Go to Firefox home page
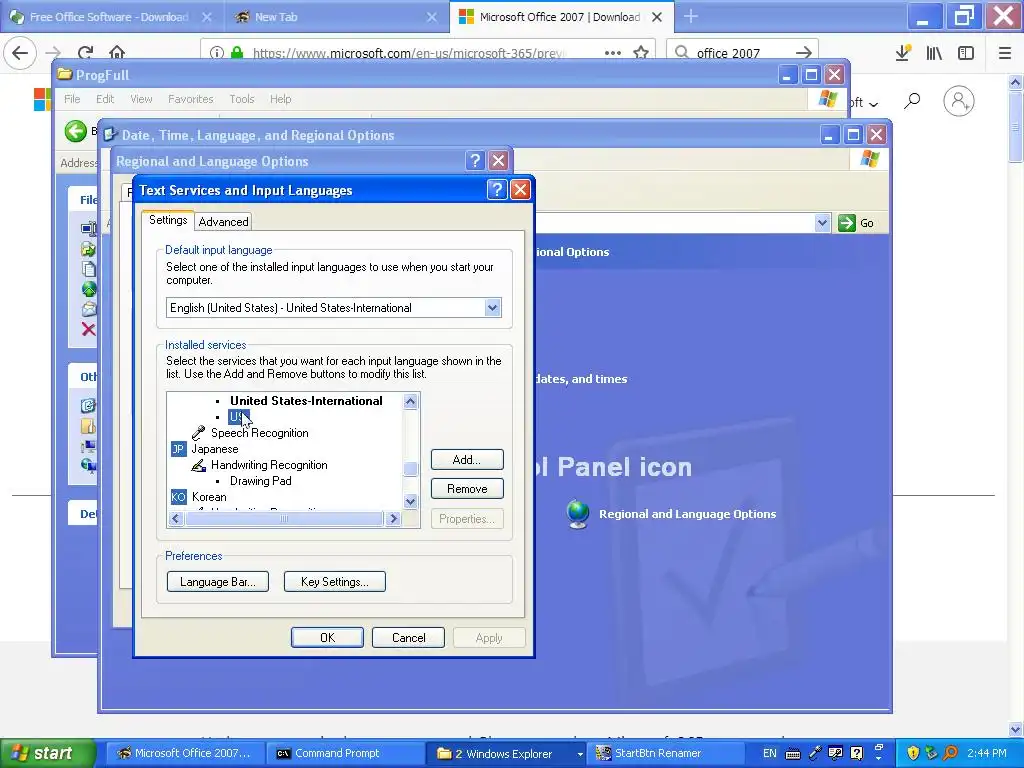1024x768 pixels. pyautogui.click(x=117, y=52)
